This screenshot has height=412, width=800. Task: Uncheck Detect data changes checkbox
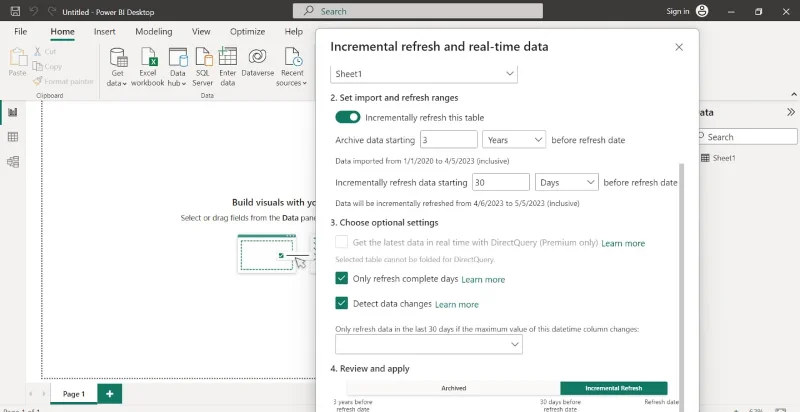[x=342, y=303]
